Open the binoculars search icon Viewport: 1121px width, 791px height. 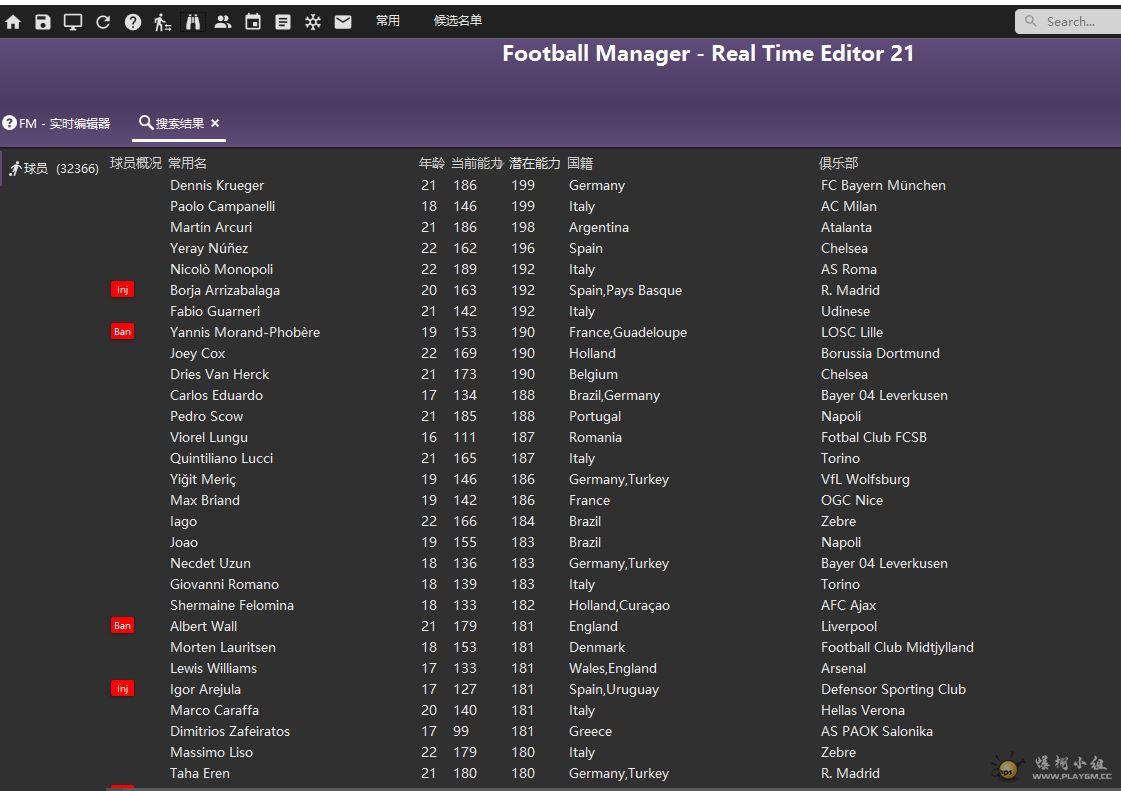193,22
